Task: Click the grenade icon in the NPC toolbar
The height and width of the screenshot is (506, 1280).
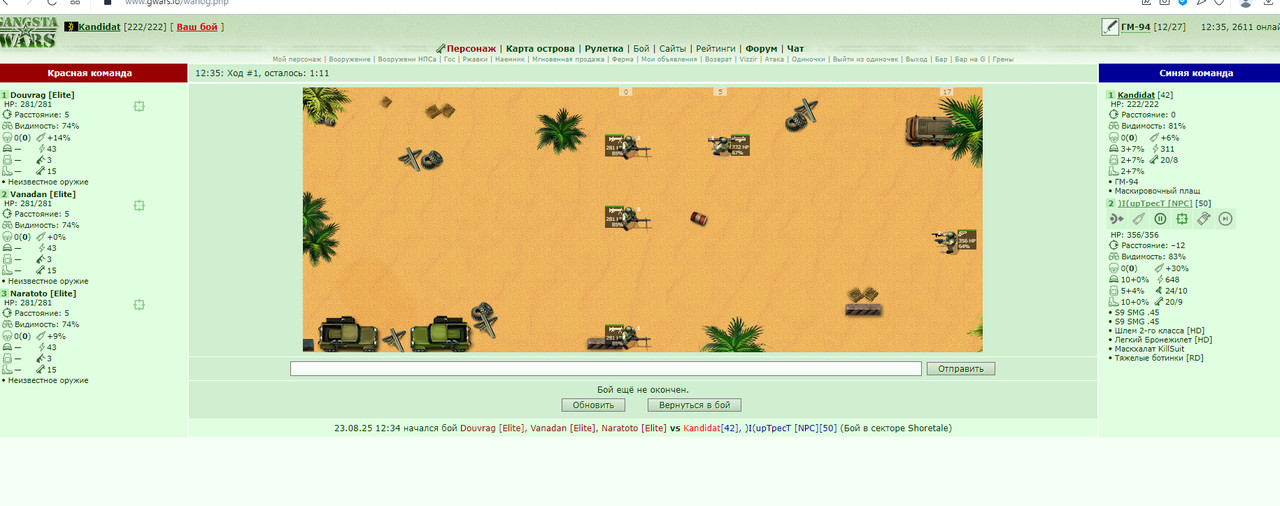Action: point(1204,219)
